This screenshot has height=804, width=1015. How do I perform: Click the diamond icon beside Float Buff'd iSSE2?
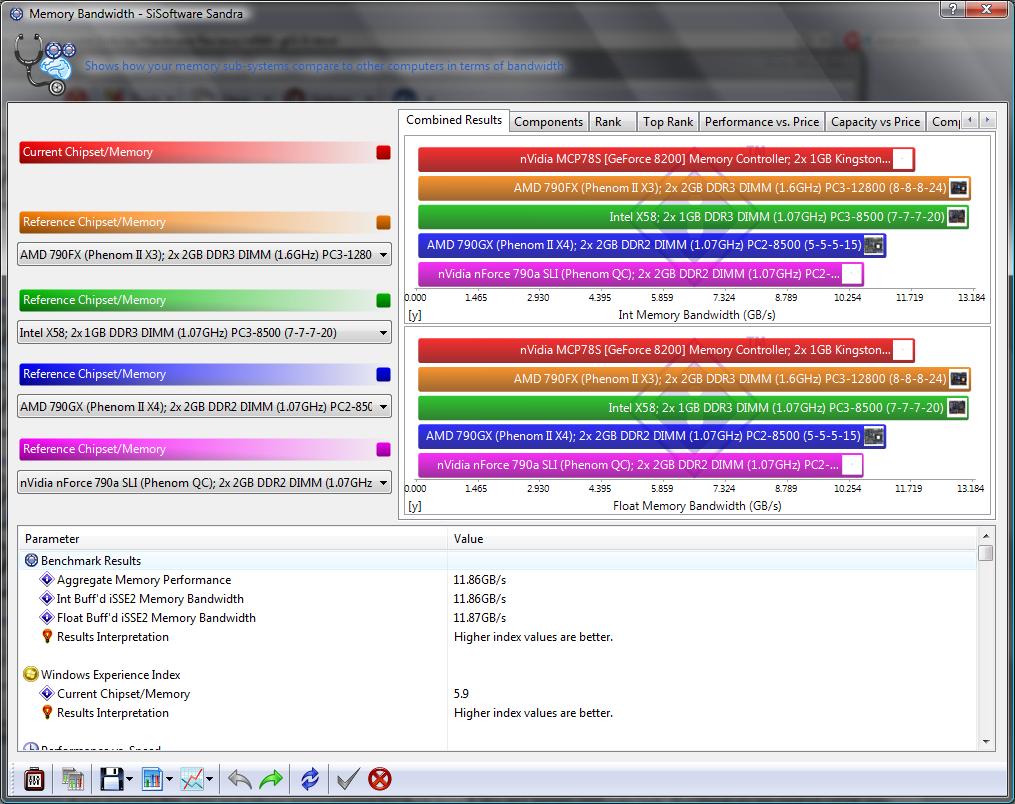[47, 618]
